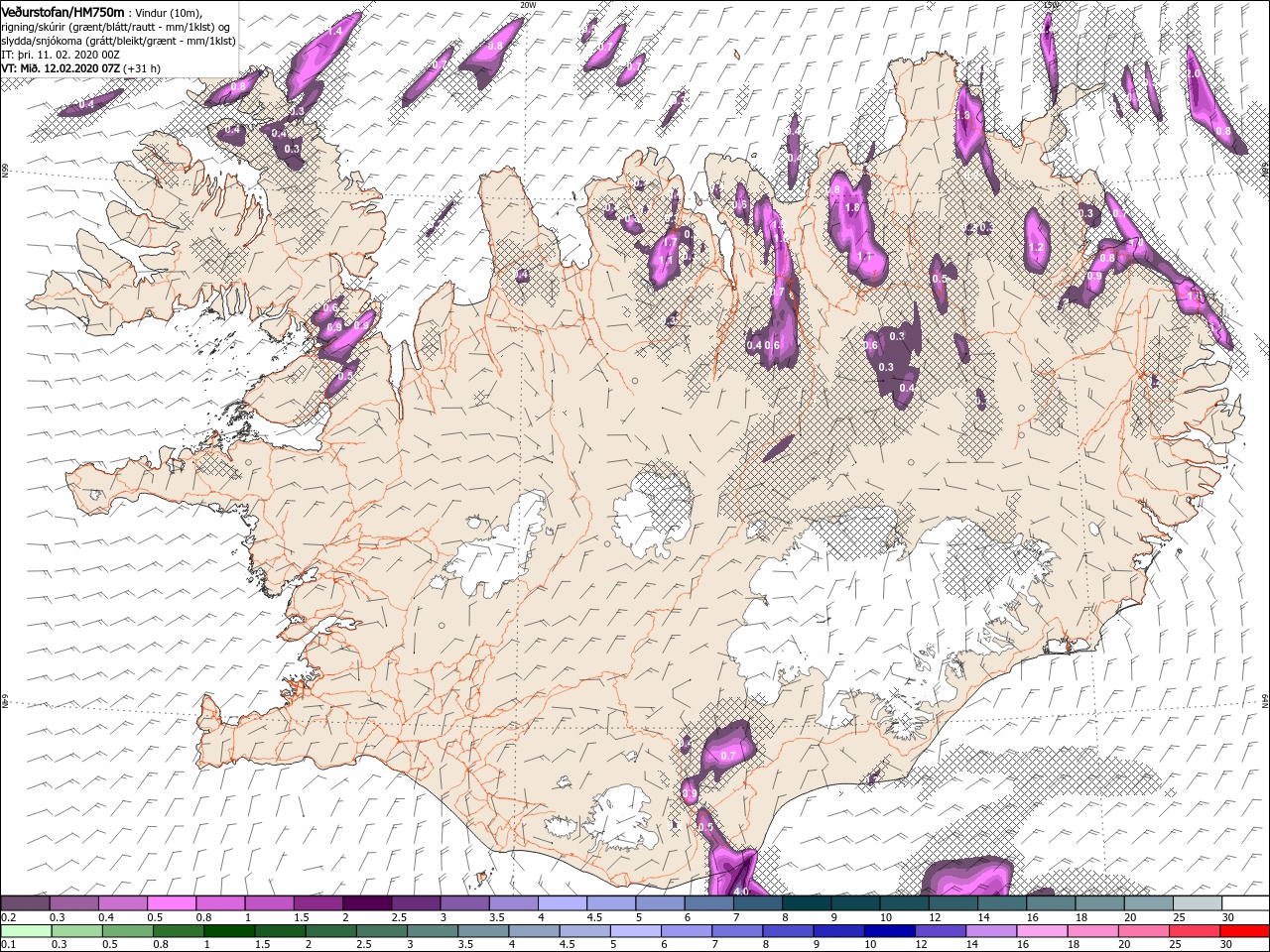
Task: Click the '1.4' snowfall value northwest of the Westfjords
Action: click(x=334, y=32)
